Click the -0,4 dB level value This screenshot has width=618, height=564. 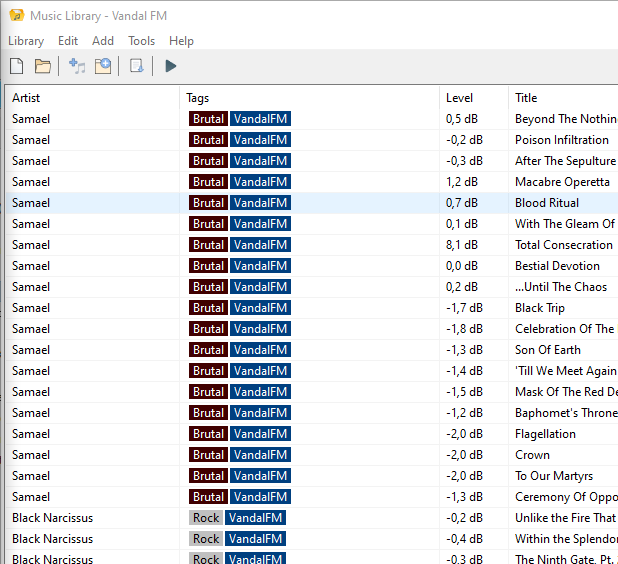click(464, 539)
